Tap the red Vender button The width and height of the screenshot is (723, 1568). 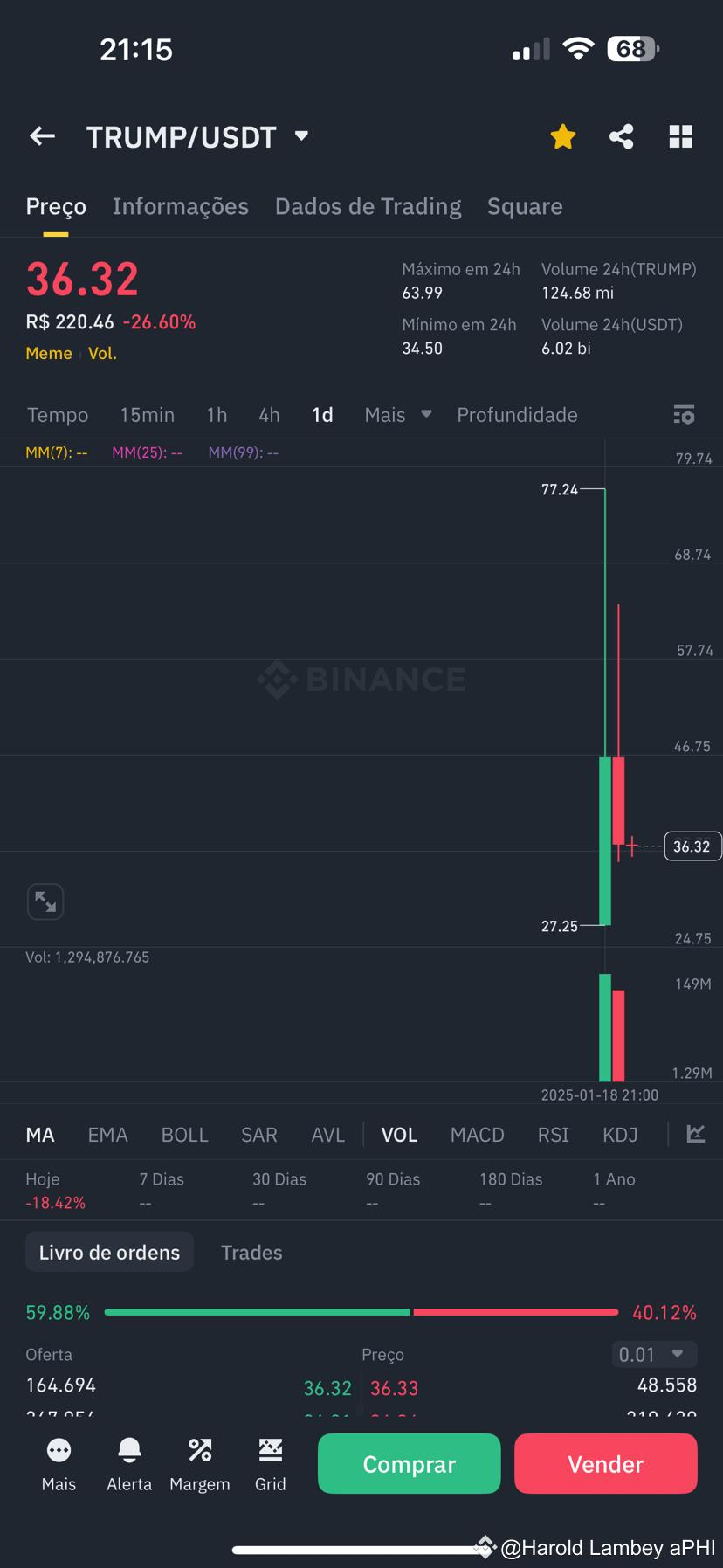pyautogui.click(x=606, y=1463)
